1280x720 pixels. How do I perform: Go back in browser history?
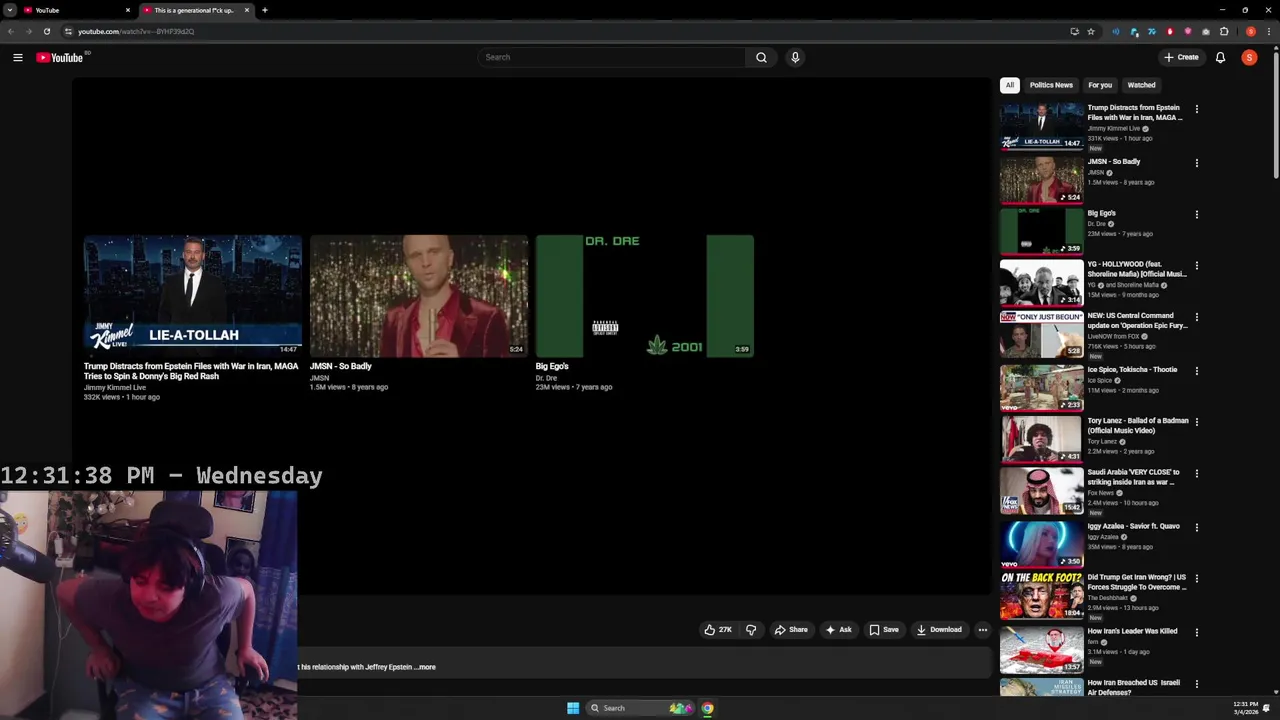[11, 31]
